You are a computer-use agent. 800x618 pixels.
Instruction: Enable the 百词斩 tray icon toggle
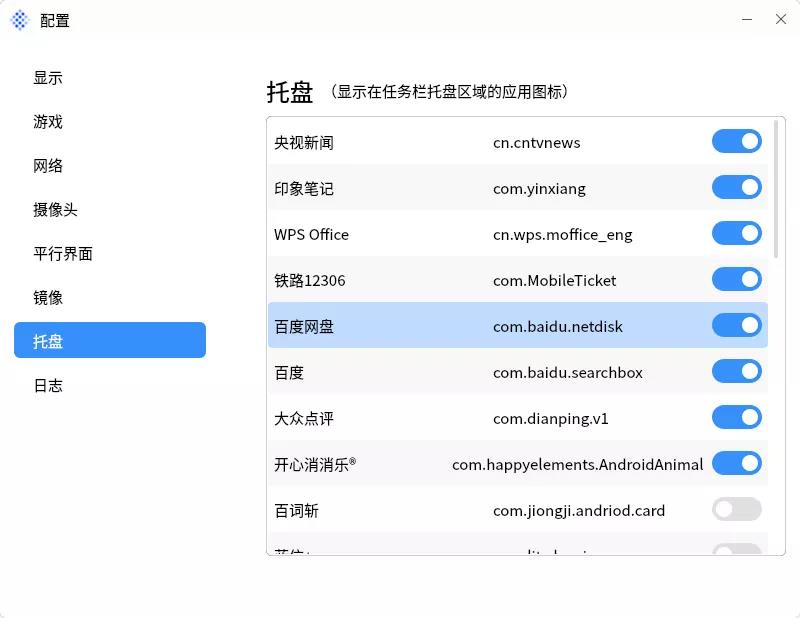[737, 509]
